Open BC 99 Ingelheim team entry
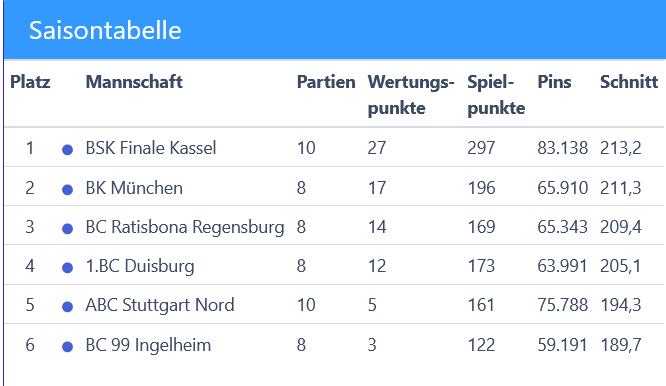 (x=148, y=345)
